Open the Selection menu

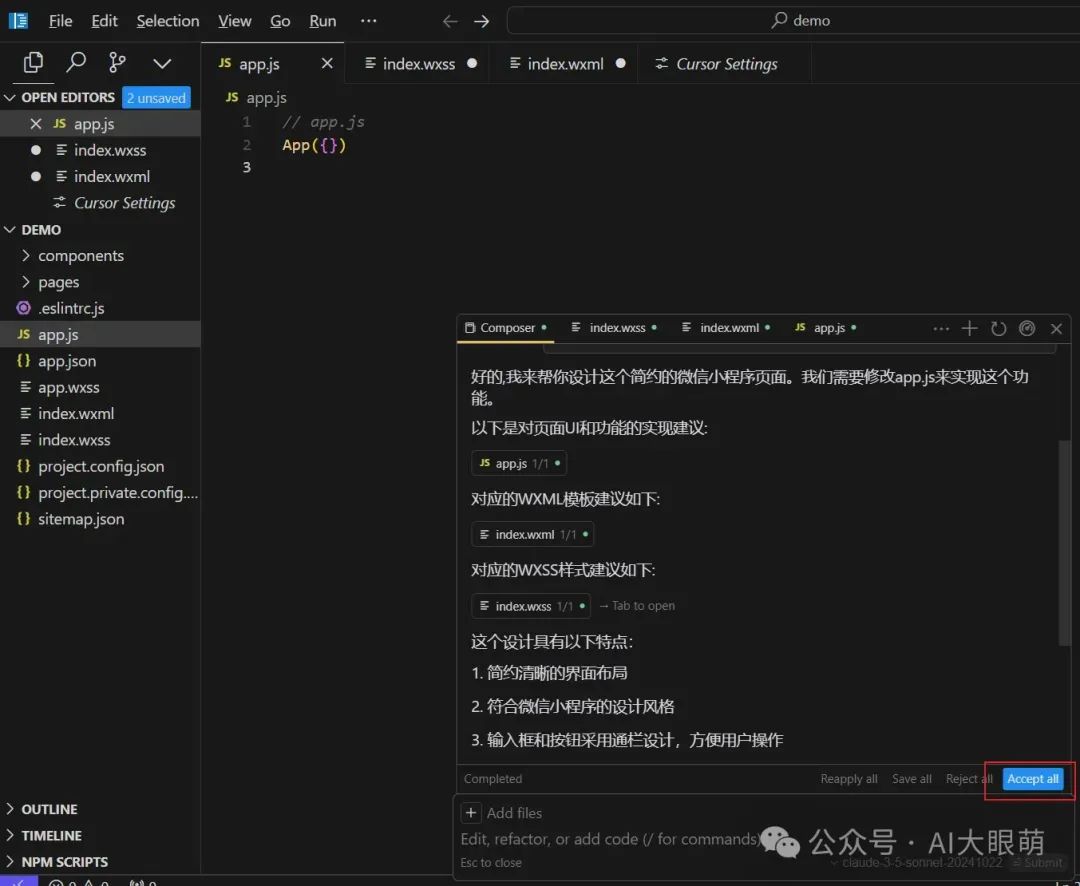point(167,21)
